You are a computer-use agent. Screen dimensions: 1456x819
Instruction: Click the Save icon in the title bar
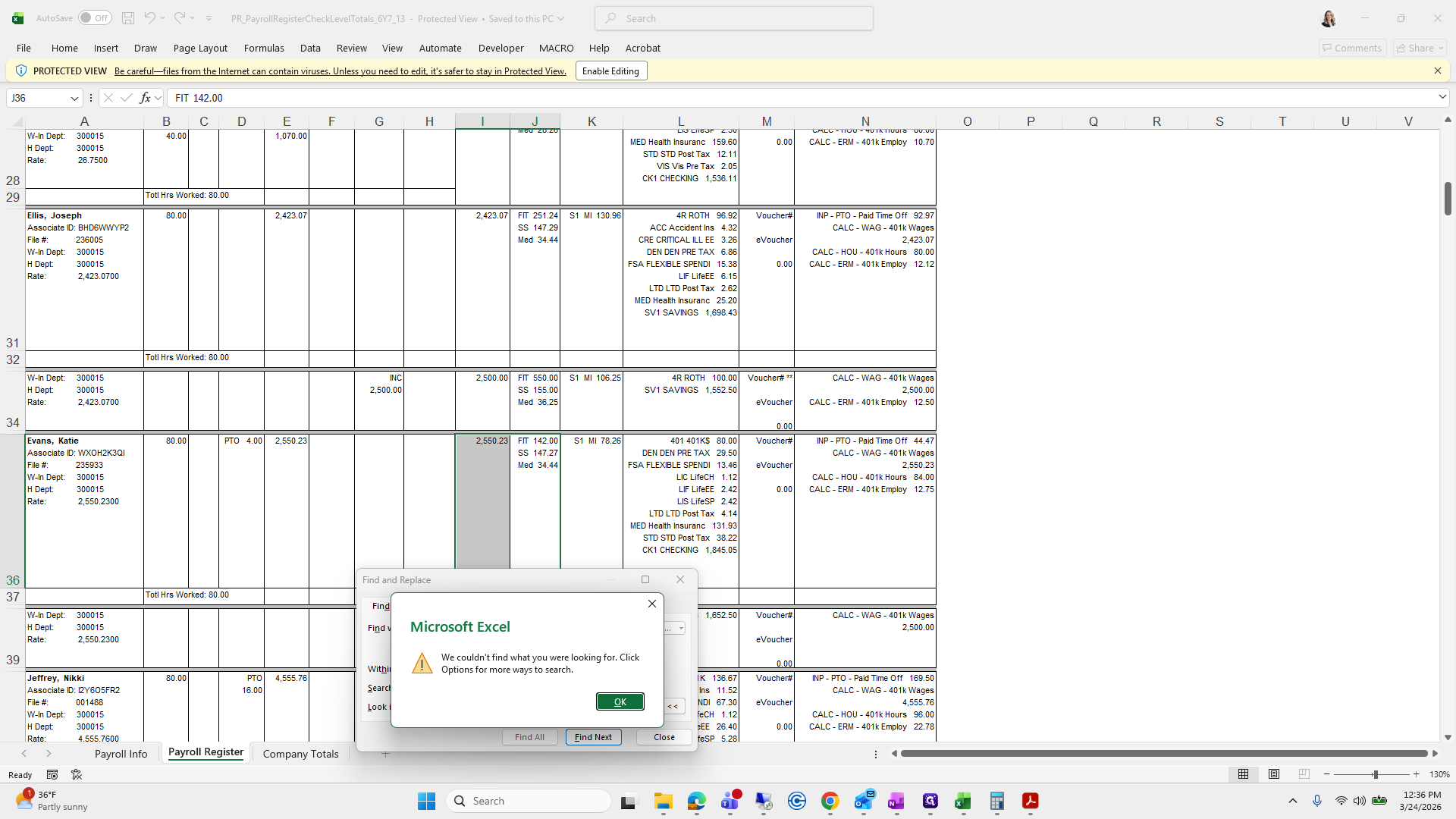click(128, 18)
